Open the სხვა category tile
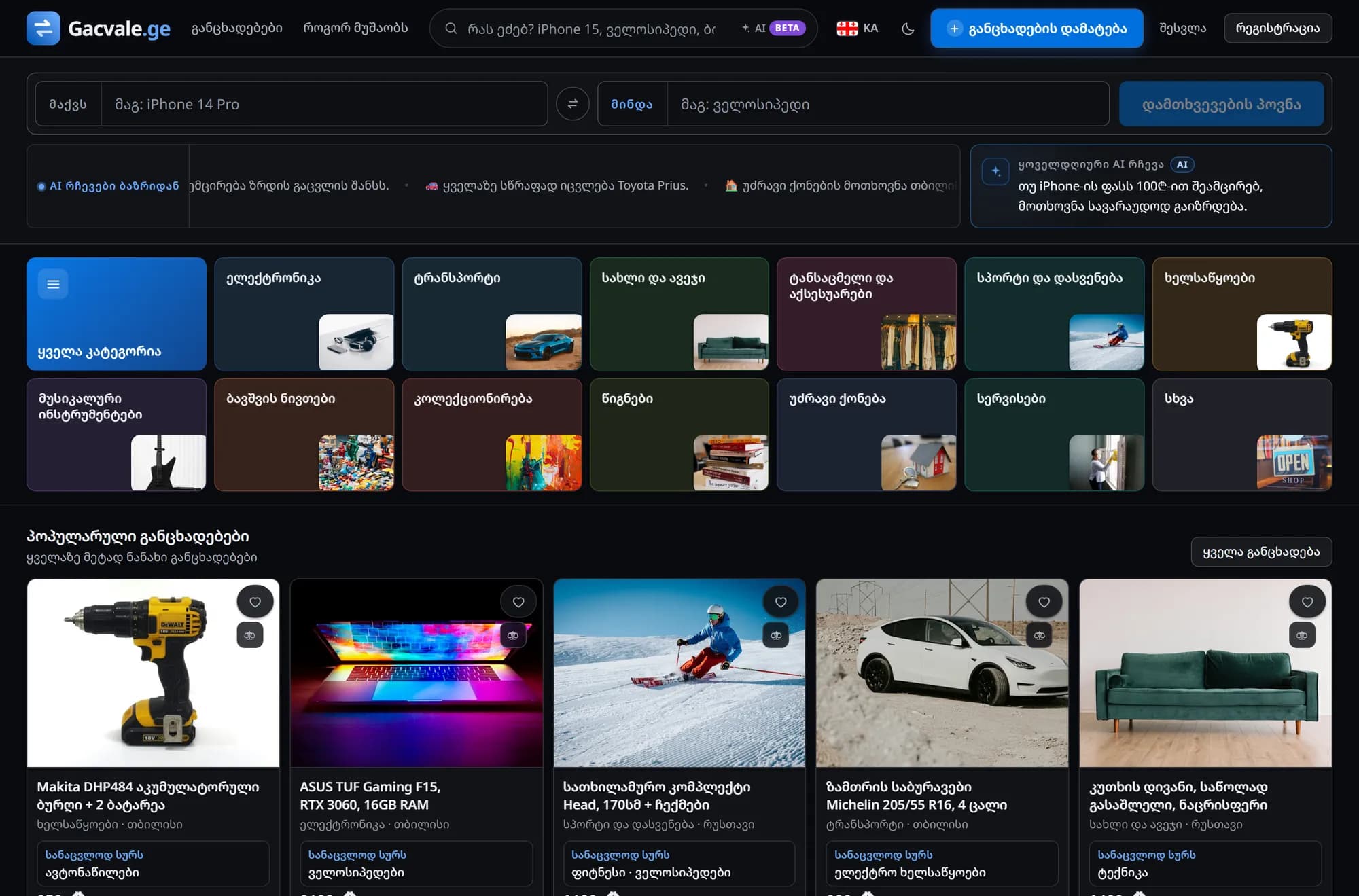Image resolution: width=1359 pixels, height=896 pixels. point(1242,435)
